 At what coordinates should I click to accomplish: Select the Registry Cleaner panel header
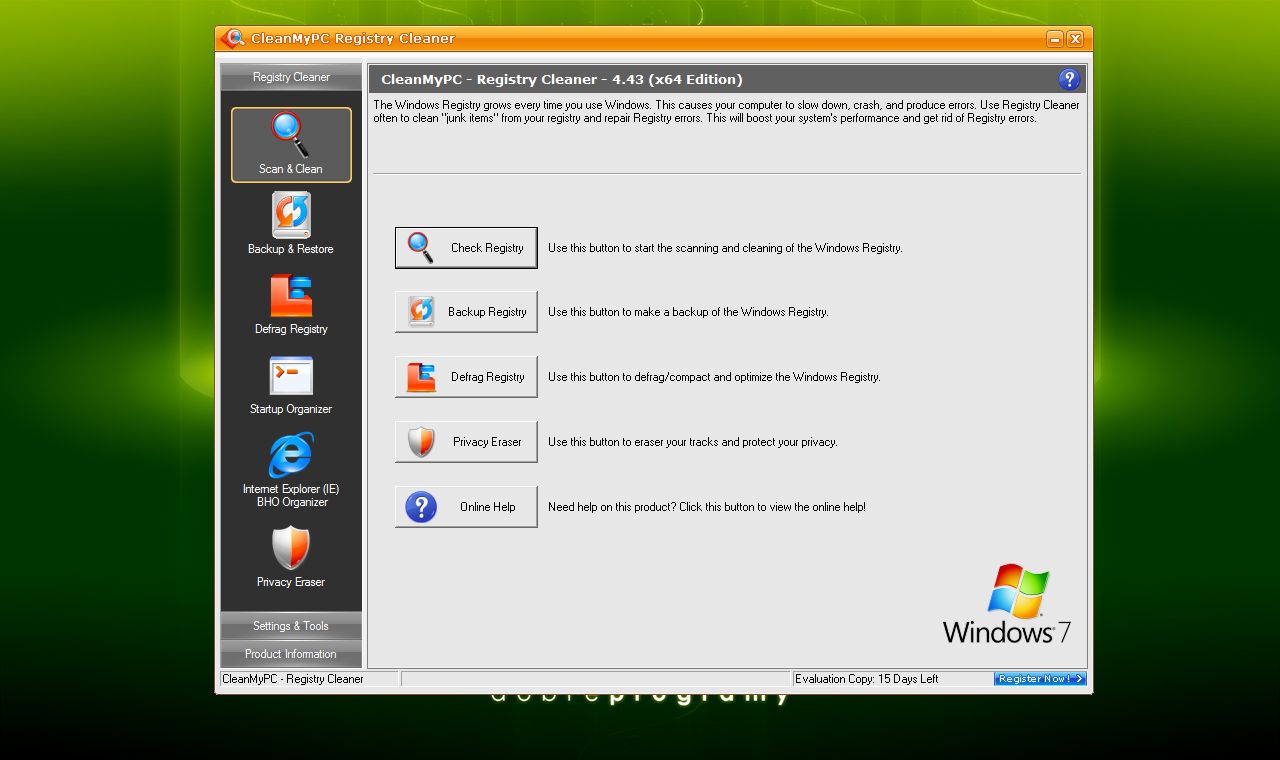pos(290,77)
